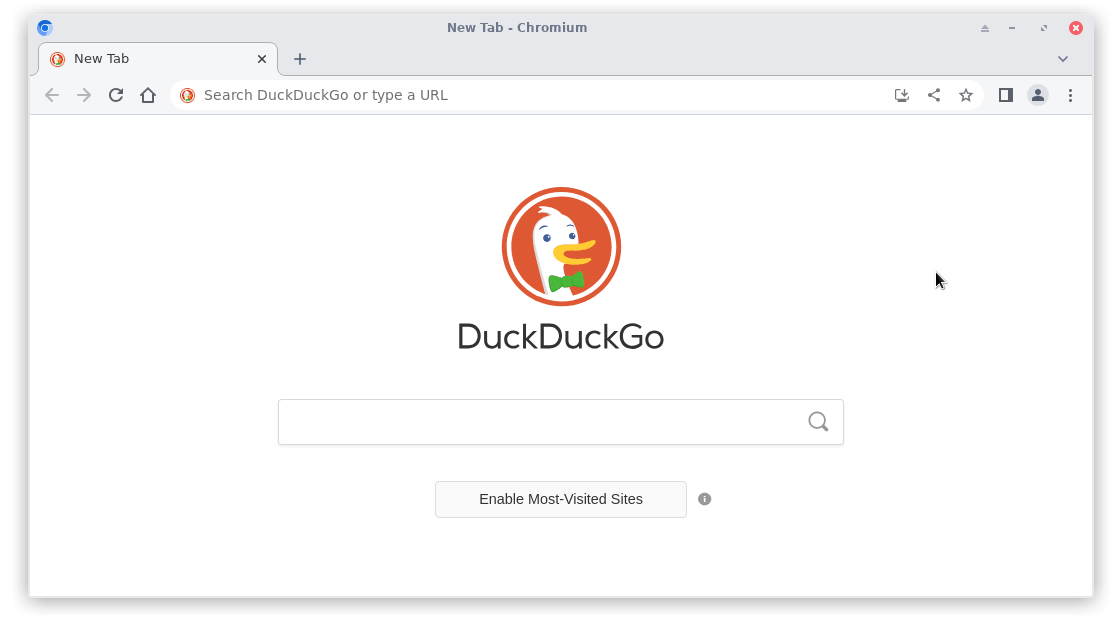Click the Chromium icon in title bar
Screen dimensions: 1120x630
pyautogui.click(x=44, y=28)
